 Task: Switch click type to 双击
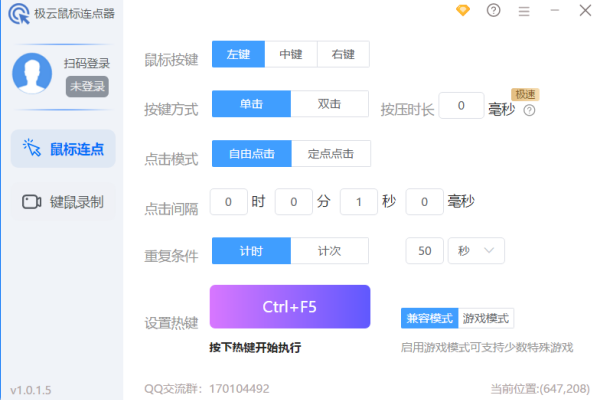pos(331,104)
